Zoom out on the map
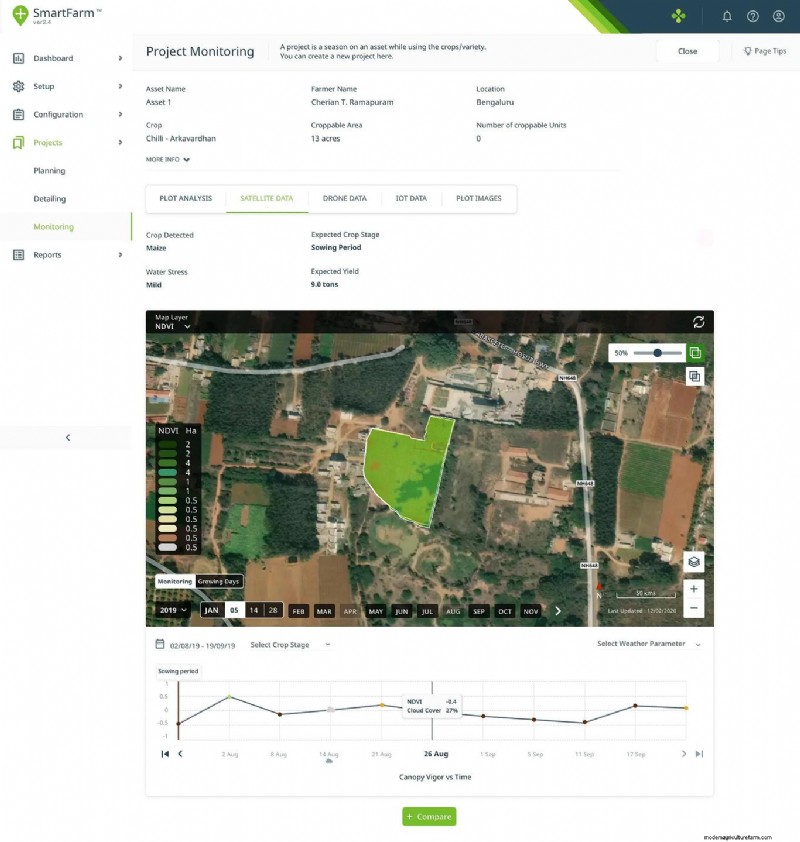The width and height of the screenshot is (800, 842). coord(694,608)
